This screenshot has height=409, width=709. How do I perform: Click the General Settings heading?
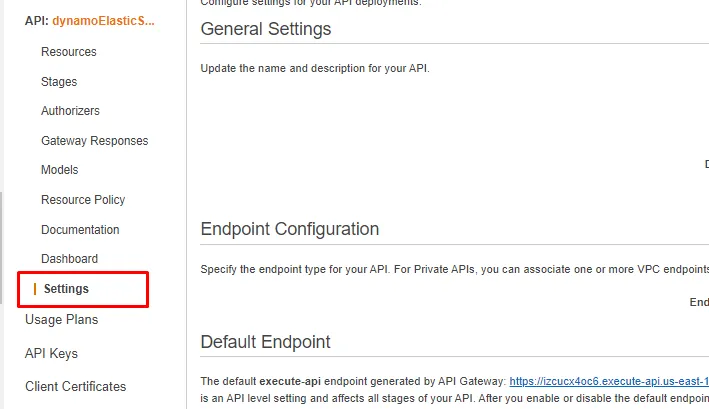(x=266, y=29)
